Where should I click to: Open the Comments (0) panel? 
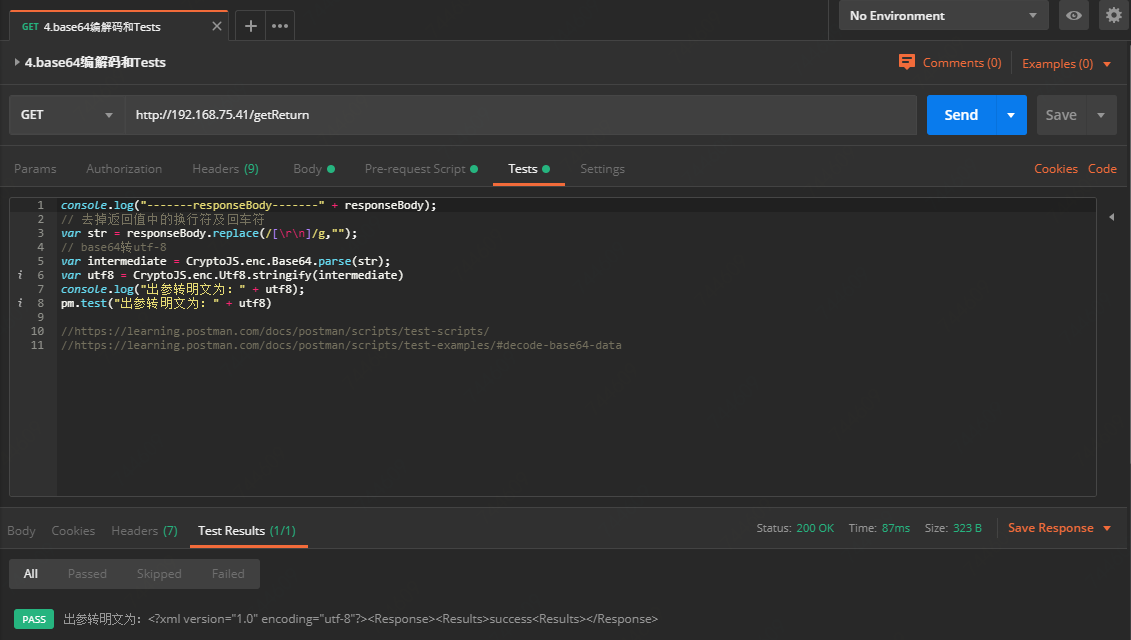950,62
